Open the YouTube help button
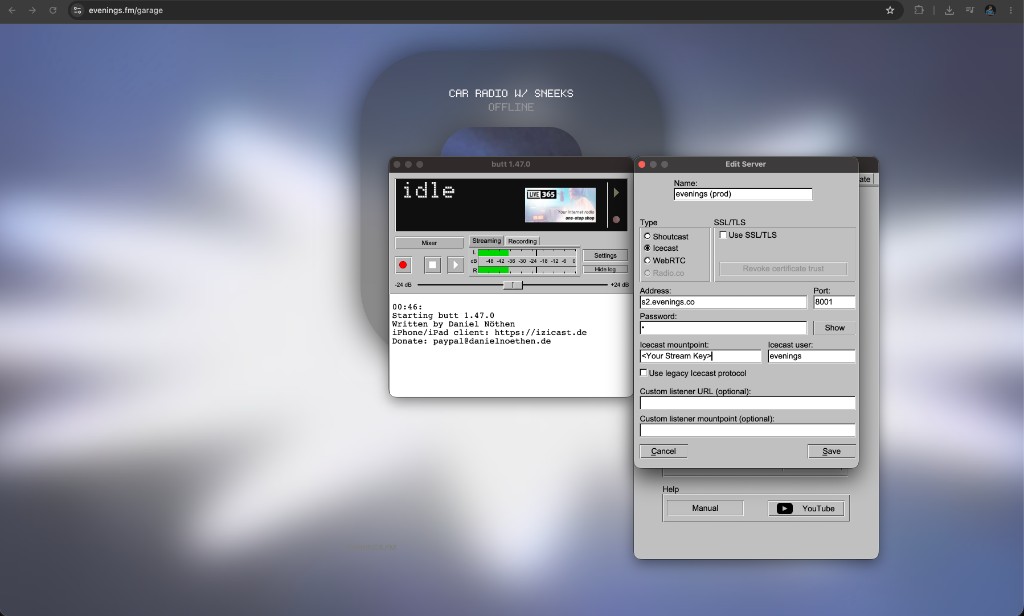Screen dimensions: 1024x616 coord(807,508)
